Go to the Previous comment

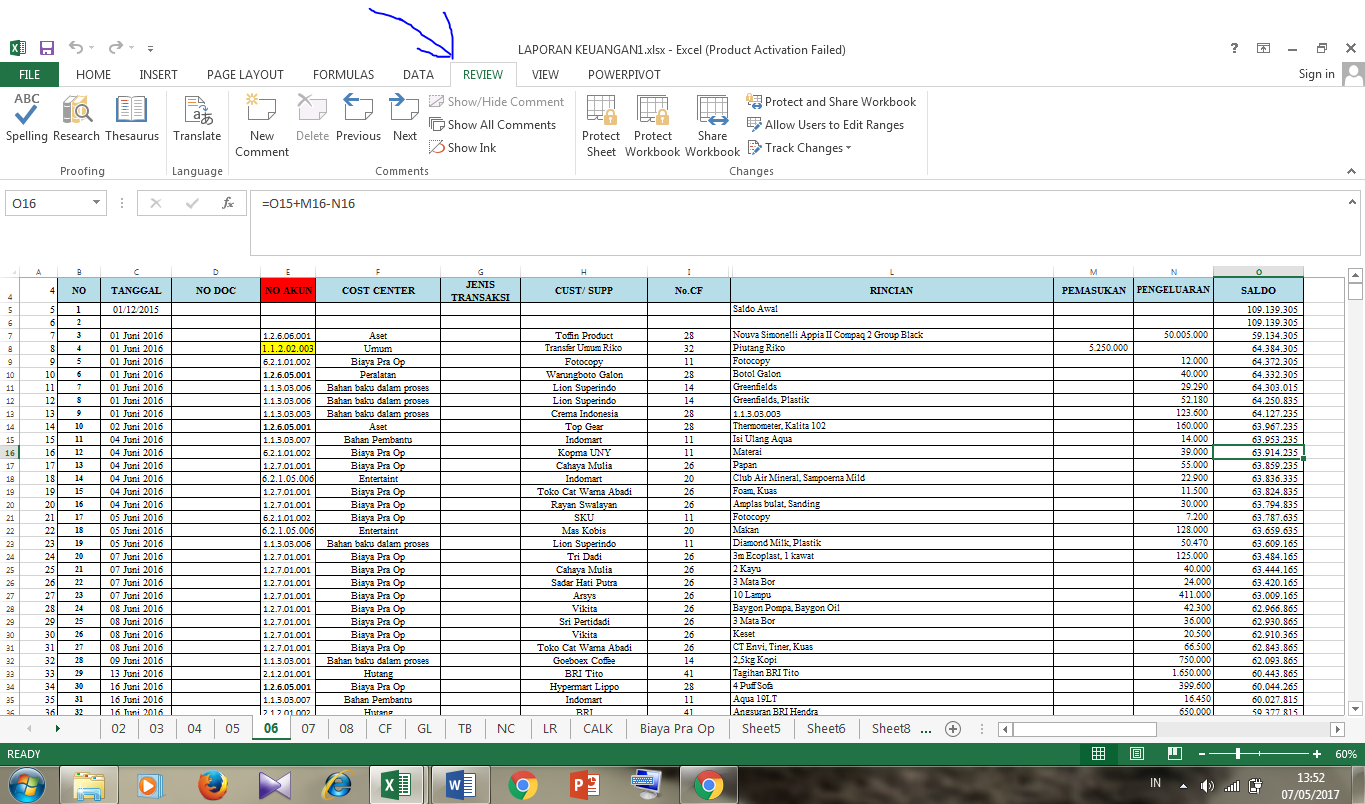358,119
